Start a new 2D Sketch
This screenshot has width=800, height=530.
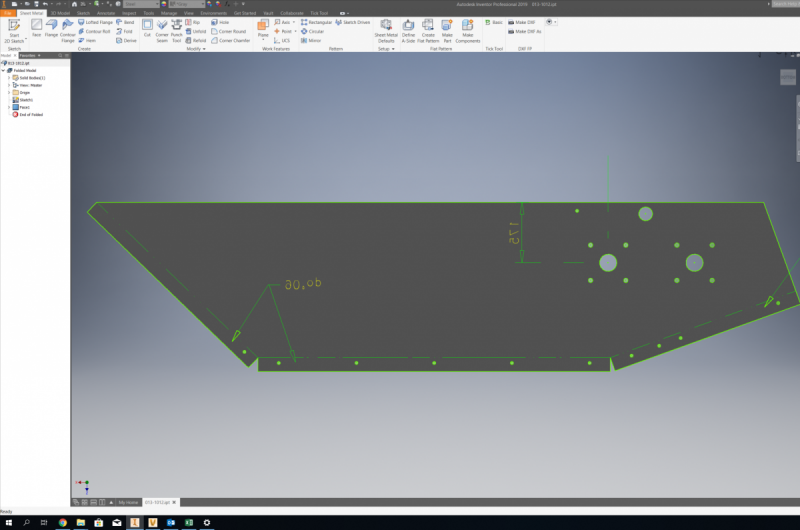point(14,32)
